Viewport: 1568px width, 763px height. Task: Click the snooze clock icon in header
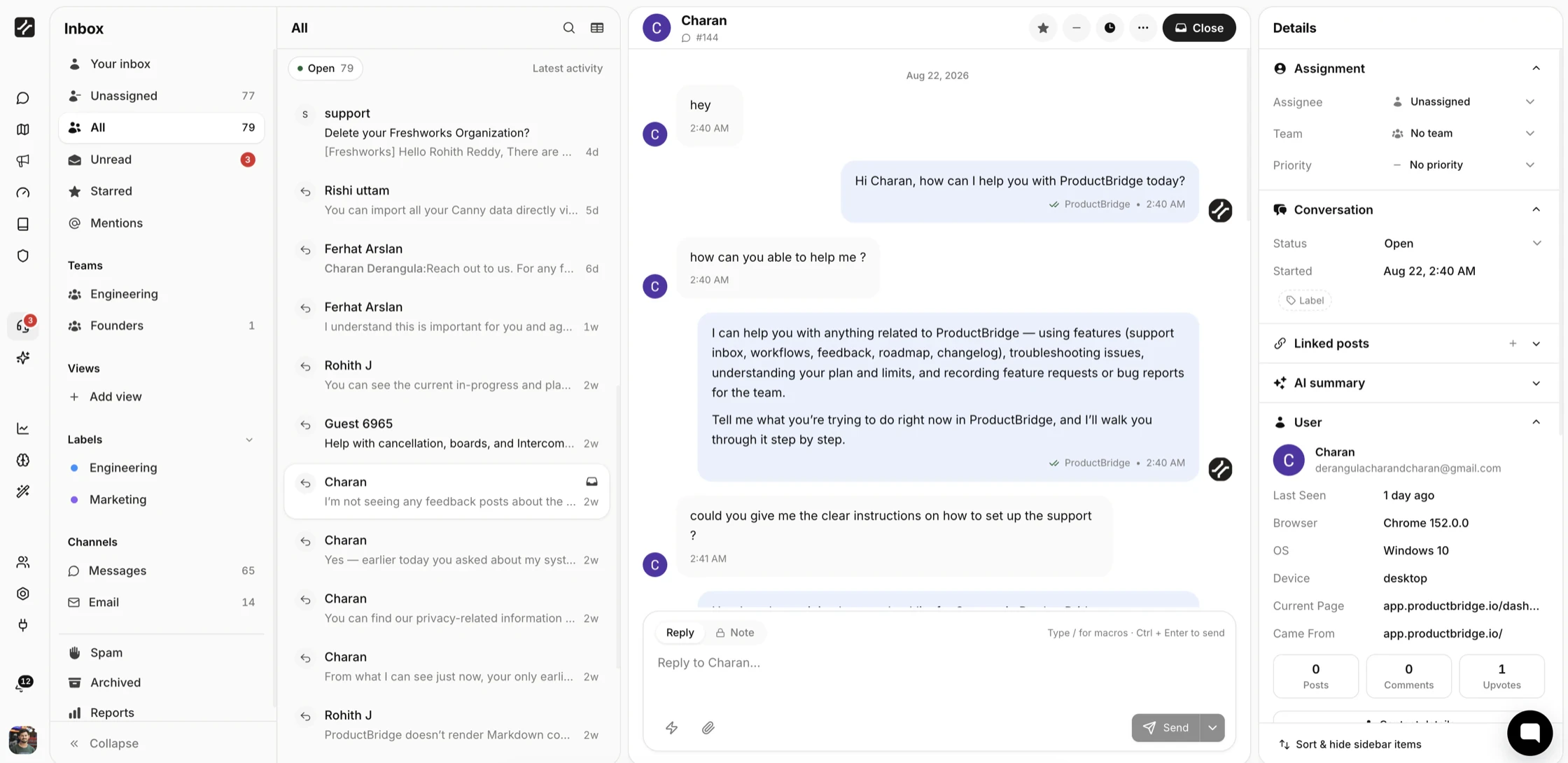pyautogui.click(x=1110, y=28)
